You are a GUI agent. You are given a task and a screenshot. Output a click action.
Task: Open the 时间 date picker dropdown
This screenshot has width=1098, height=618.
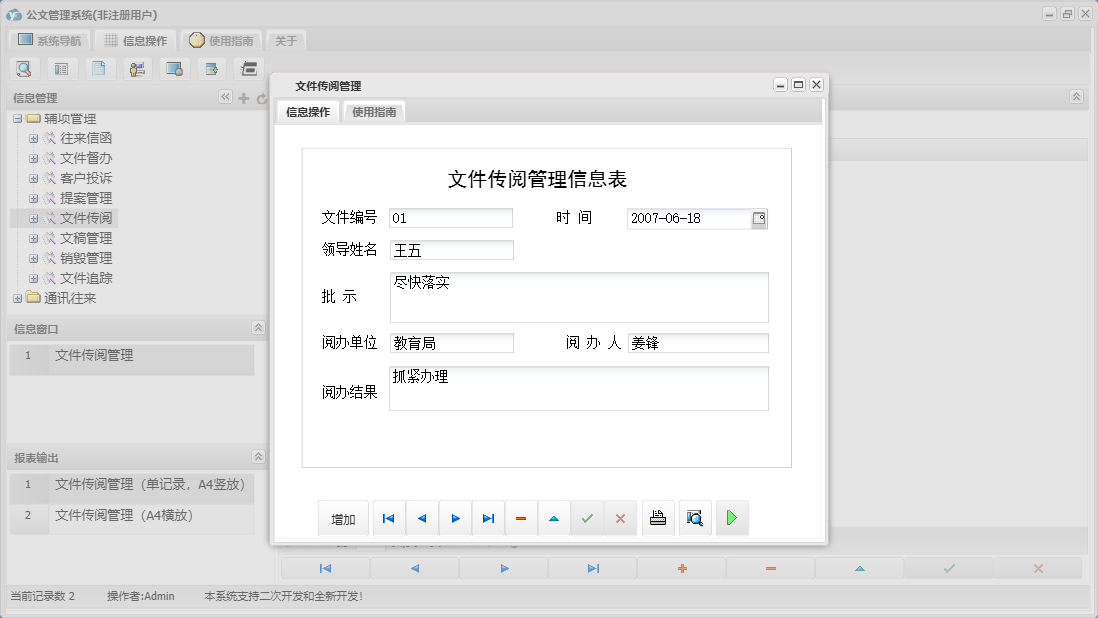pyautogui.click(x=761, y=218)
